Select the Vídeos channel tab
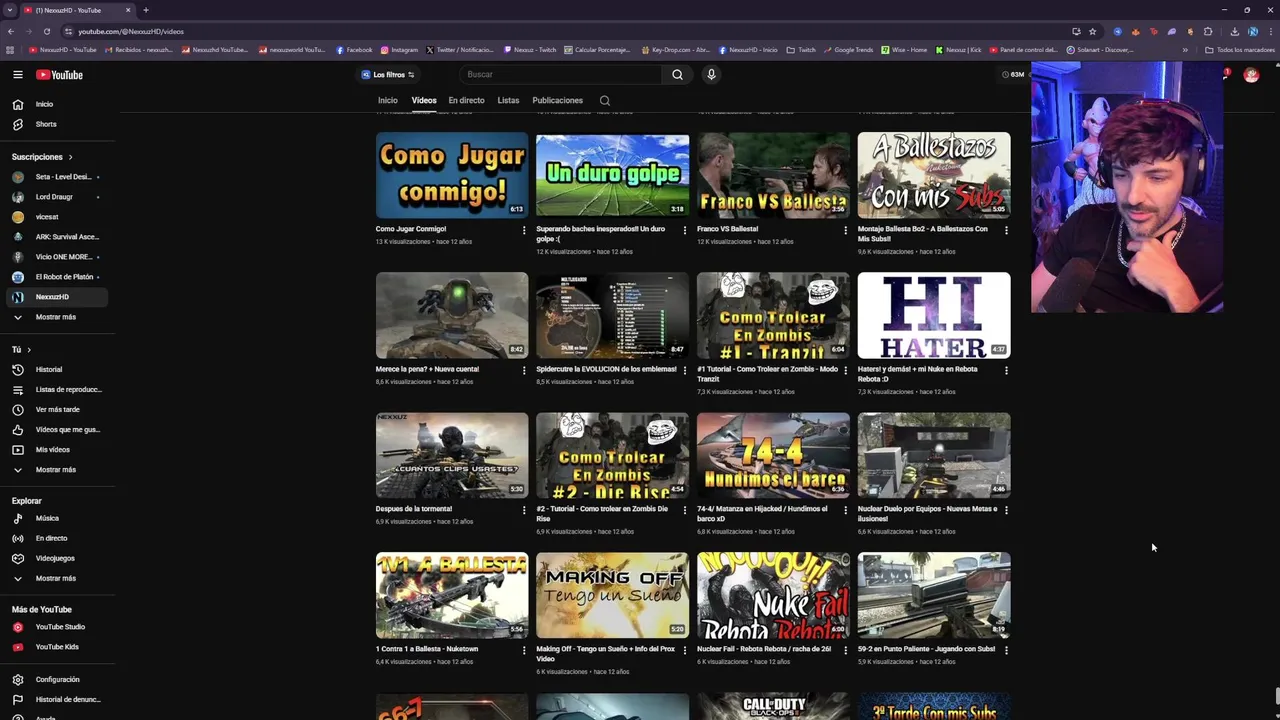Image resolution: width=1280 pixels, height=720 pixels. pyautogui.click(x=424, y=100)
